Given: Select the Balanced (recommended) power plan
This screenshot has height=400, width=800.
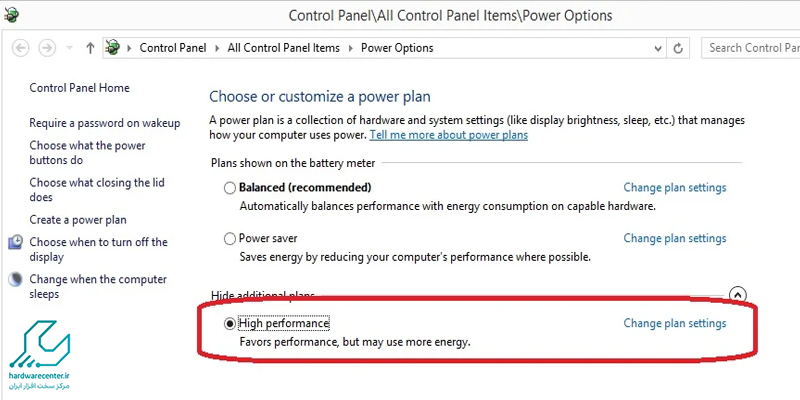Looking at the screenshot, I should 230,188.
